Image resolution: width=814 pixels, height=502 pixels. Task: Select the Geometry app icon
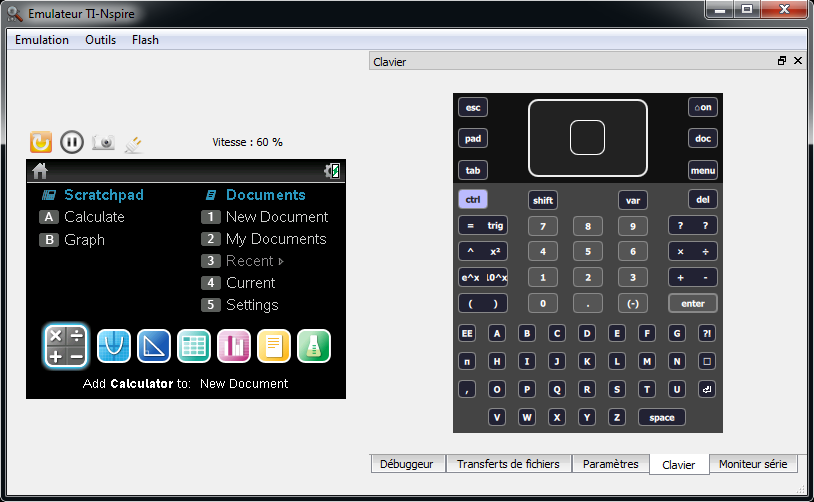154,346
